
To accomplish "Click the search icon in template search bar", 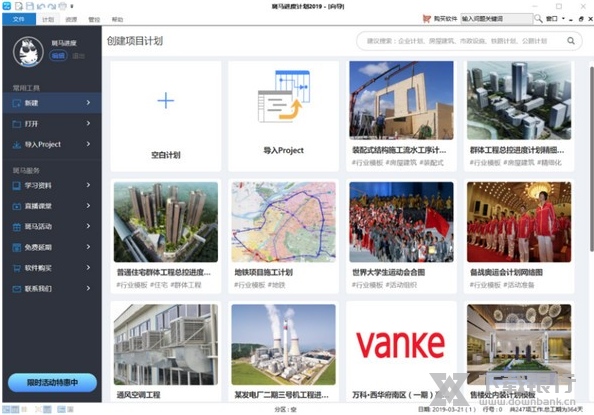I will pyautogui.click(x=571, y=41).
